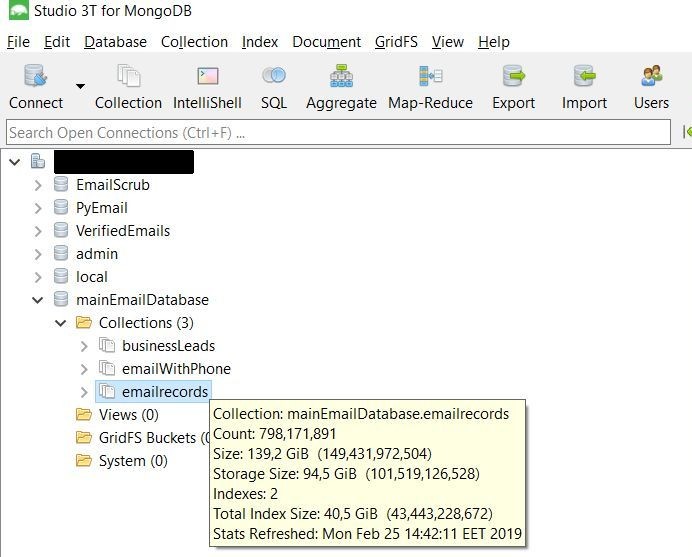The height and width of the screenshot is (557, 692).
Task: Click the Connect toolbar icon
Action: tap(36, 77)
